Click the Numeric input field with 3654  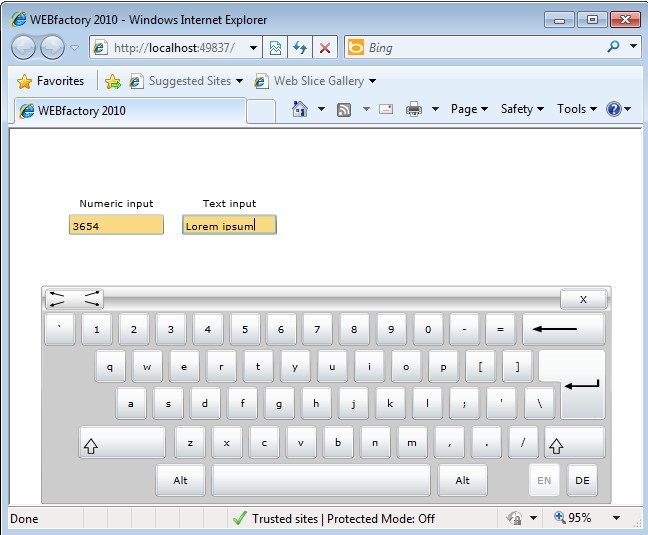116,226
